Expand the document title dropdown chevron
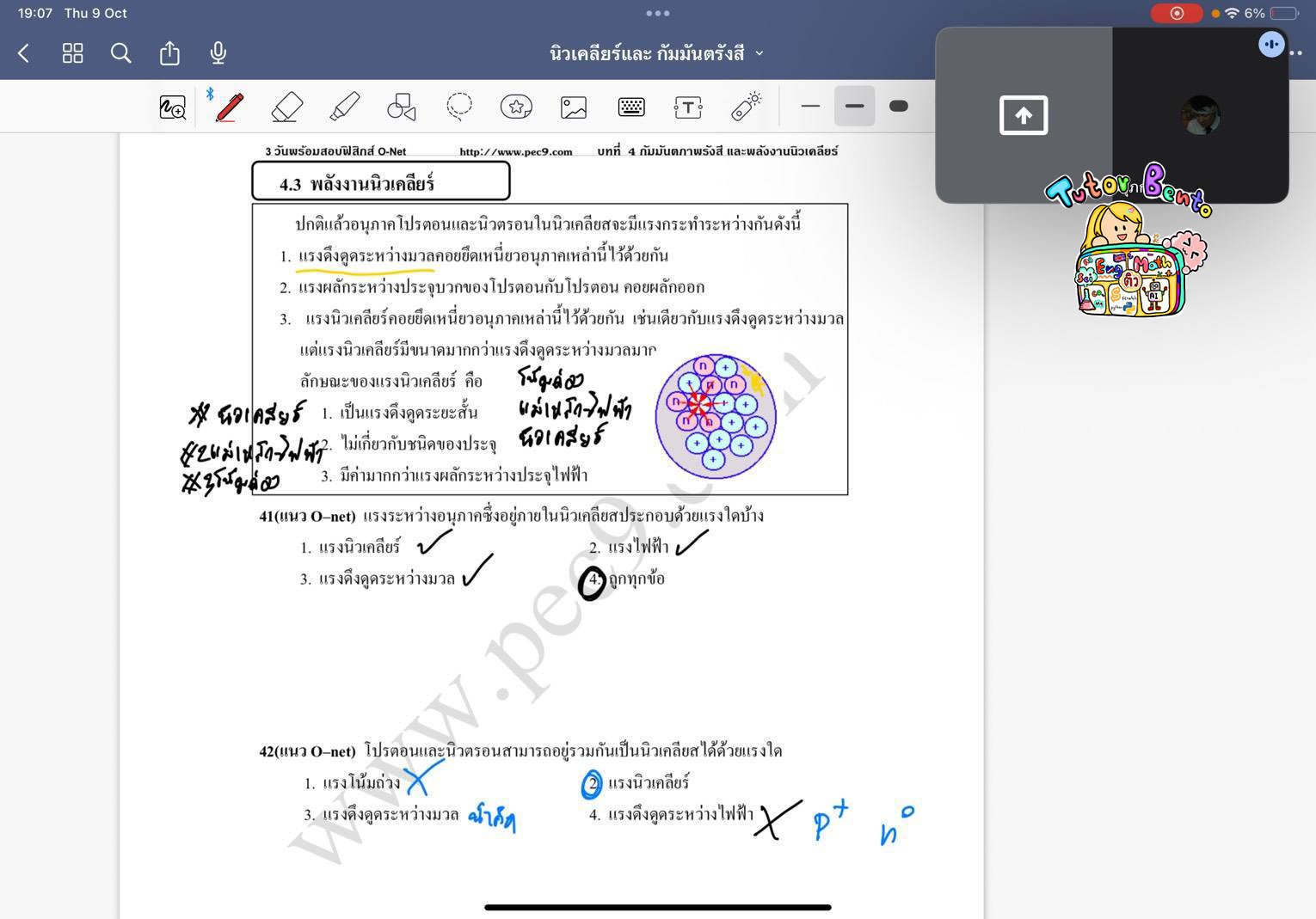 point(759,53)
